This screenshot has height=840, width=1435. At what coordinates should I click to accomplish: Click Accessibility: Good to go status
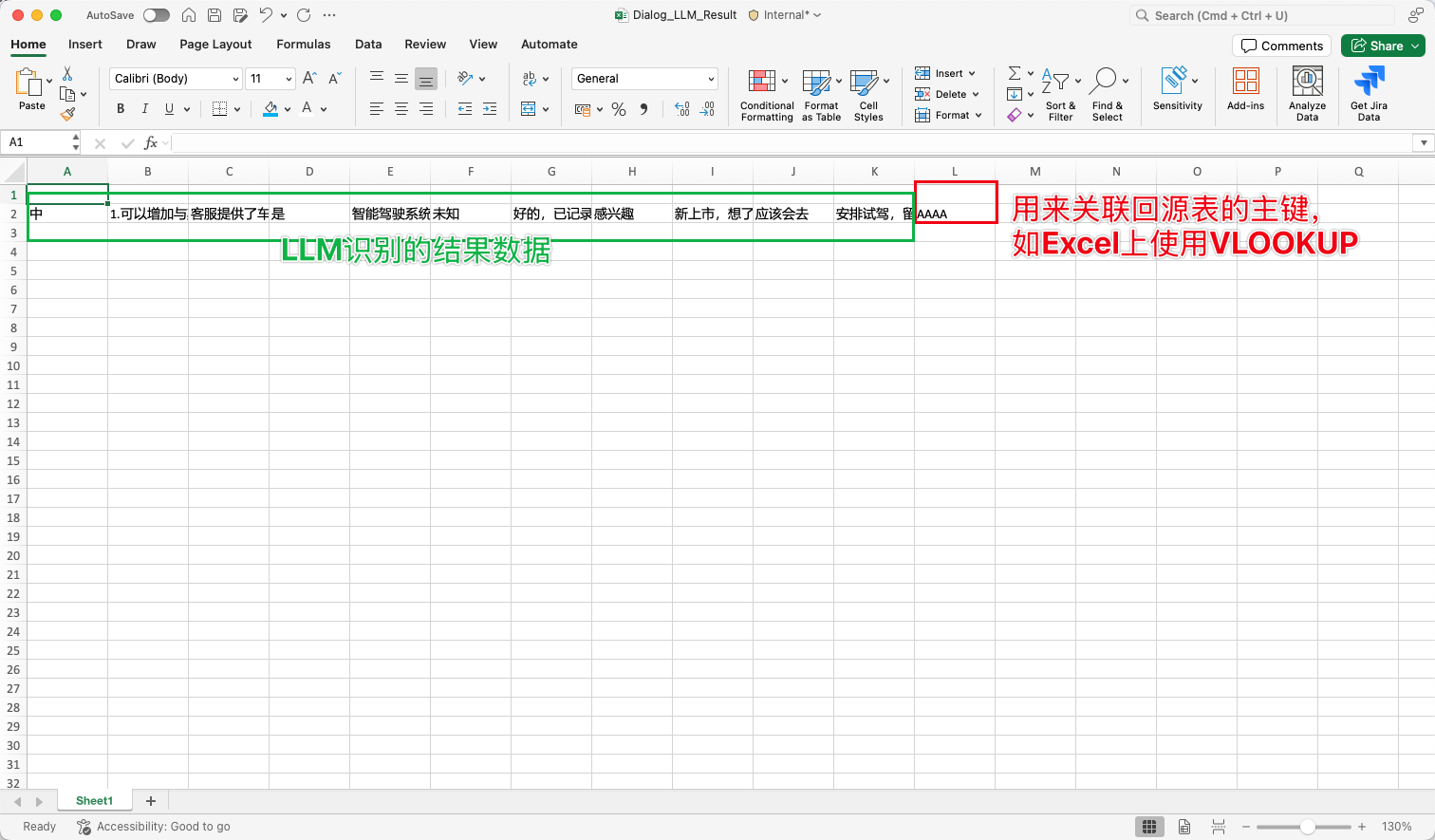[154, 827]
